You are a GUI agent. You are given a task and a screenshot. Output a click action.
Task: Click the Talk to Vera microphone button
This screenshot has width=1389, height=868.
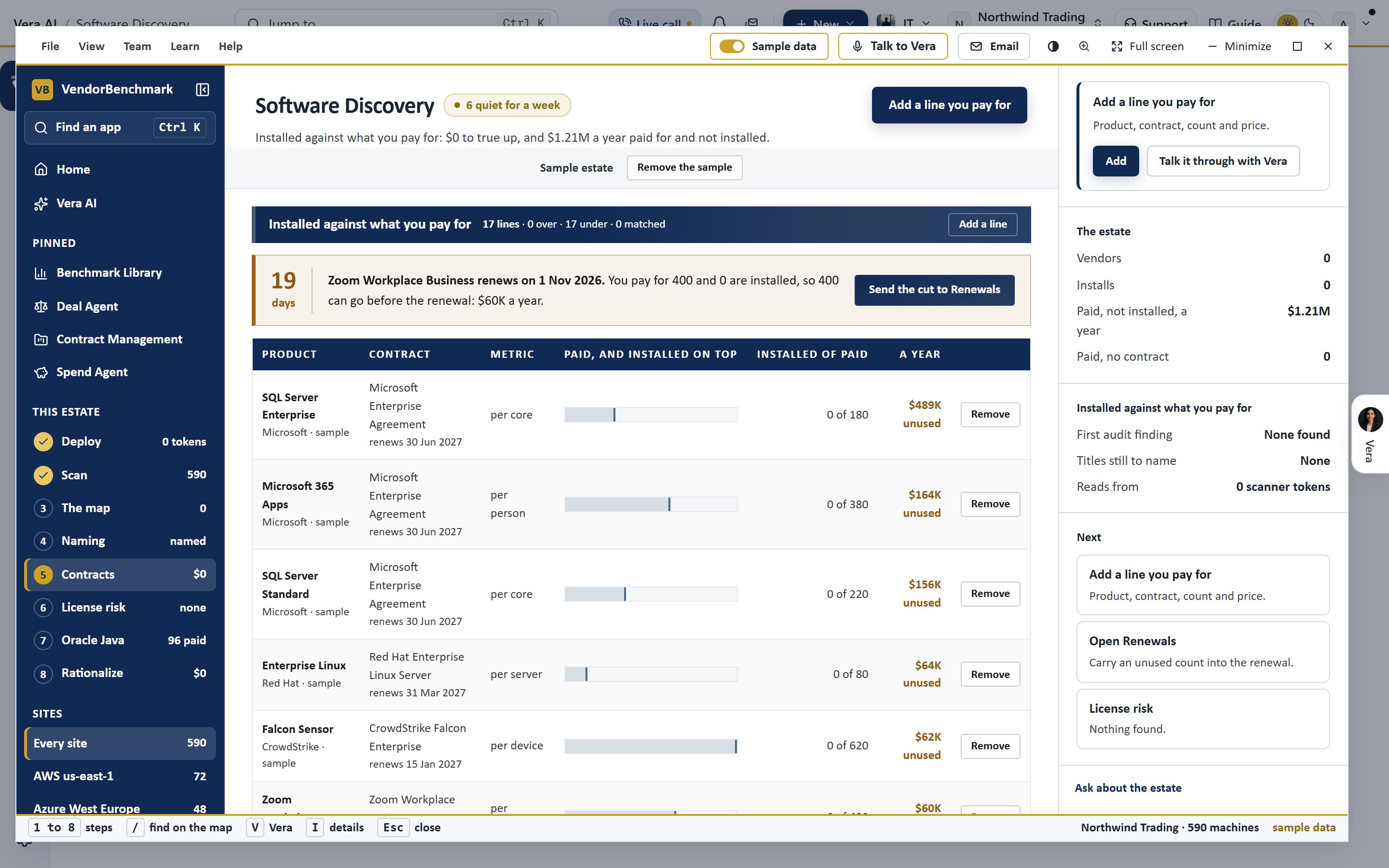coord(893,46)
